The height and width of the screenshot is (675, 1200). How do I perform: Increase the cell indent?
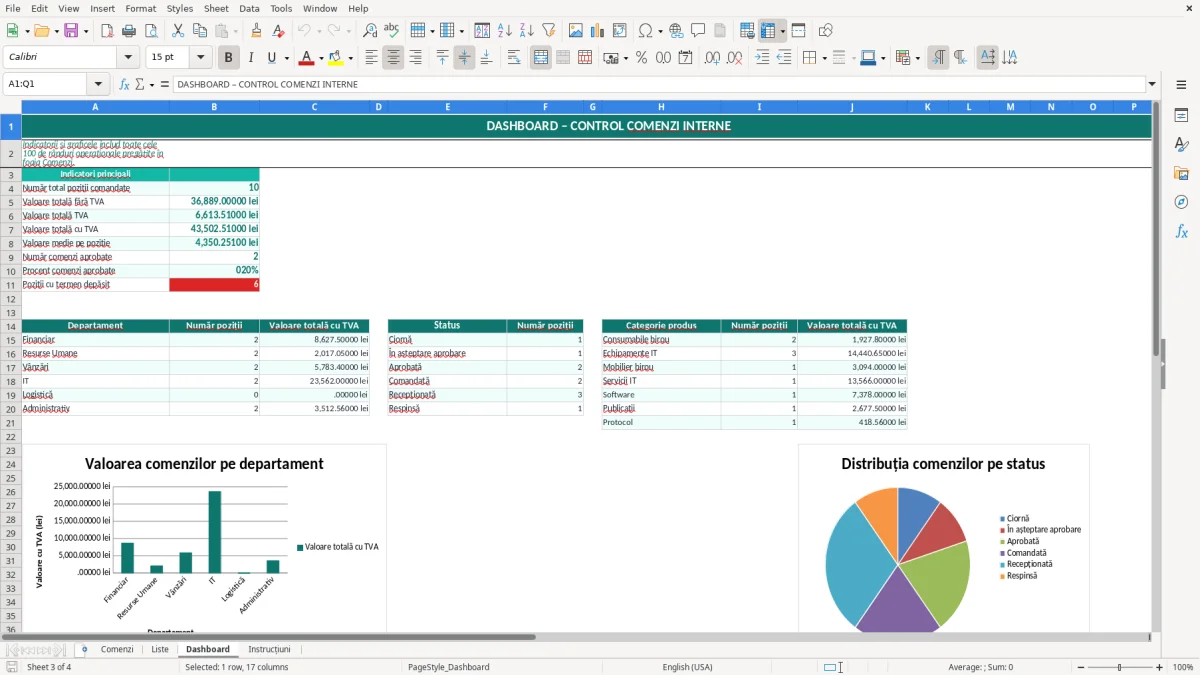coord(762,58)
